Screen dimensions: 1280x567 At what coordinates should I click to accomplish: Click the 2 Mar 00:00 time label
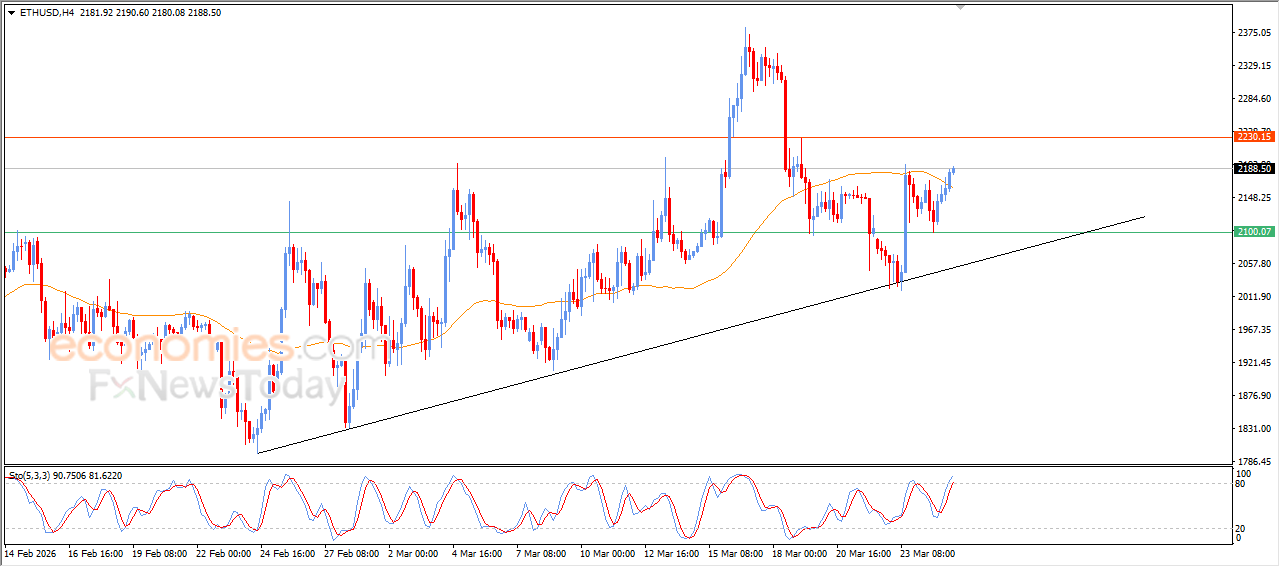point(413,552)
